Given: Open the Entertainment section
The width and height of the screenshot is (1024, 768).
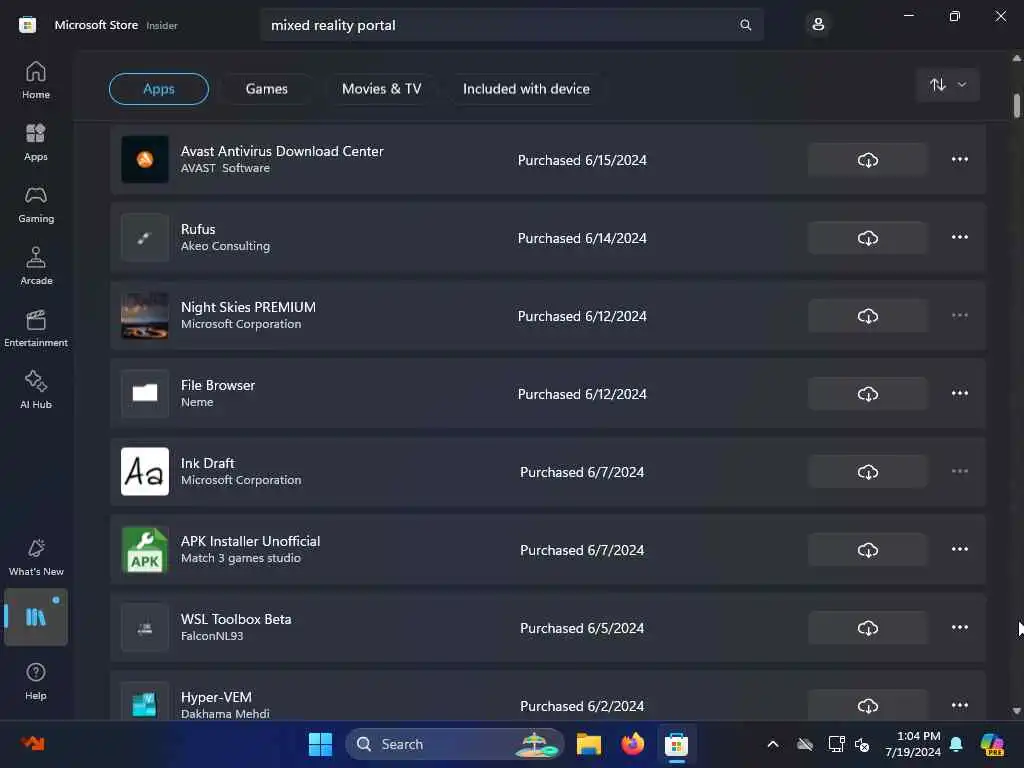Looking at the screenshot, I should pyautogui.click(x=36, y=328).
